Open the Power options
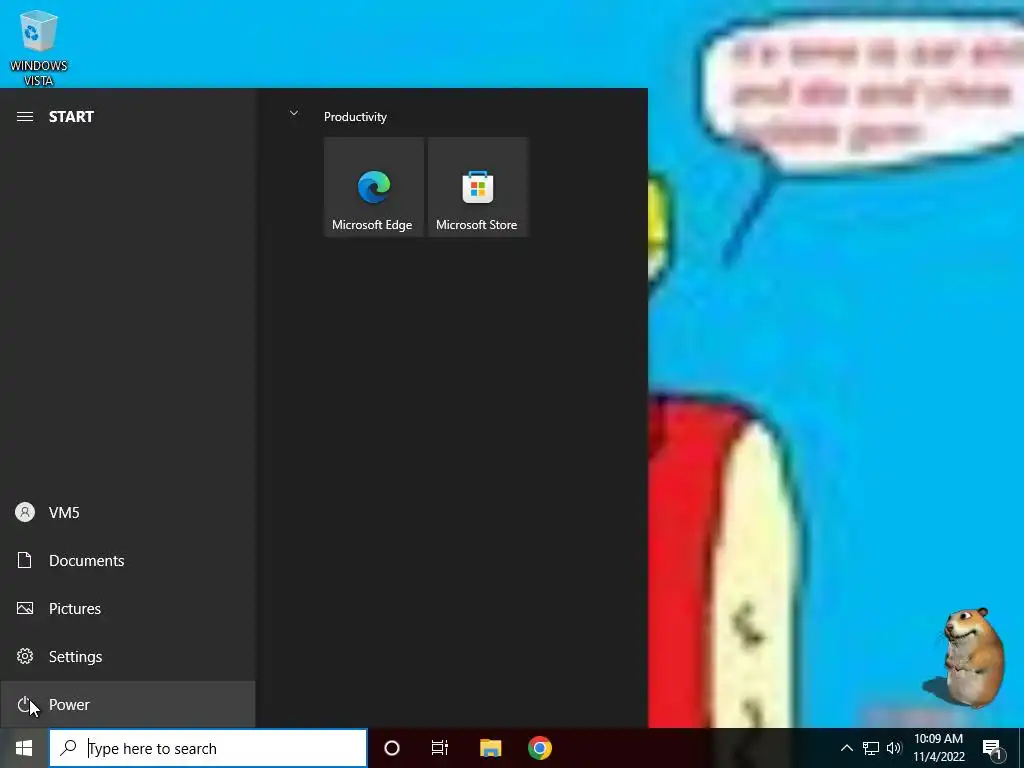The image size is (1024, 768). [127, 705]
